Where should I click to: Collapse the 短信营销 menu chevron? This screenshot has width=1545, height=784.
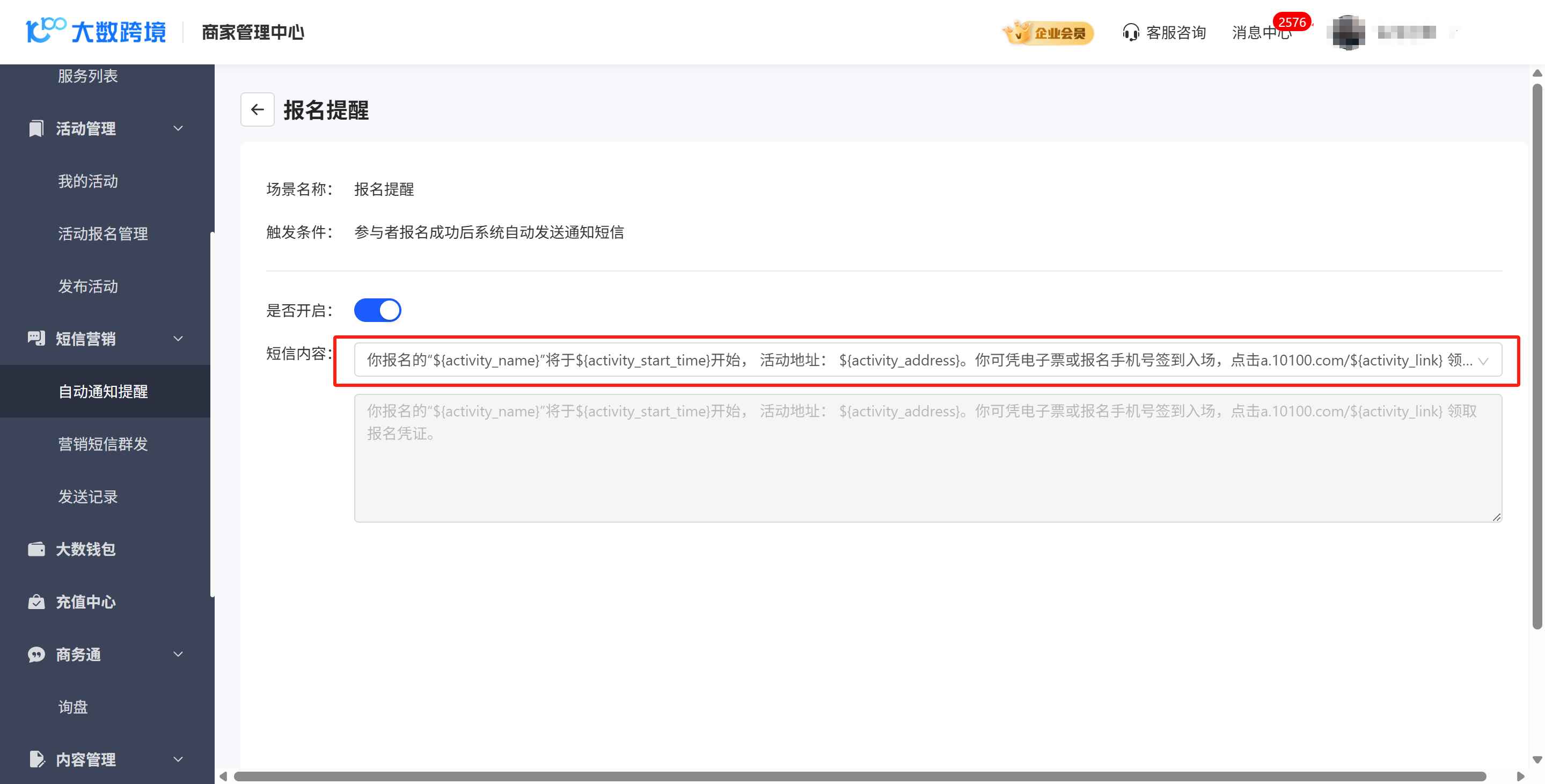click(178, 338)
